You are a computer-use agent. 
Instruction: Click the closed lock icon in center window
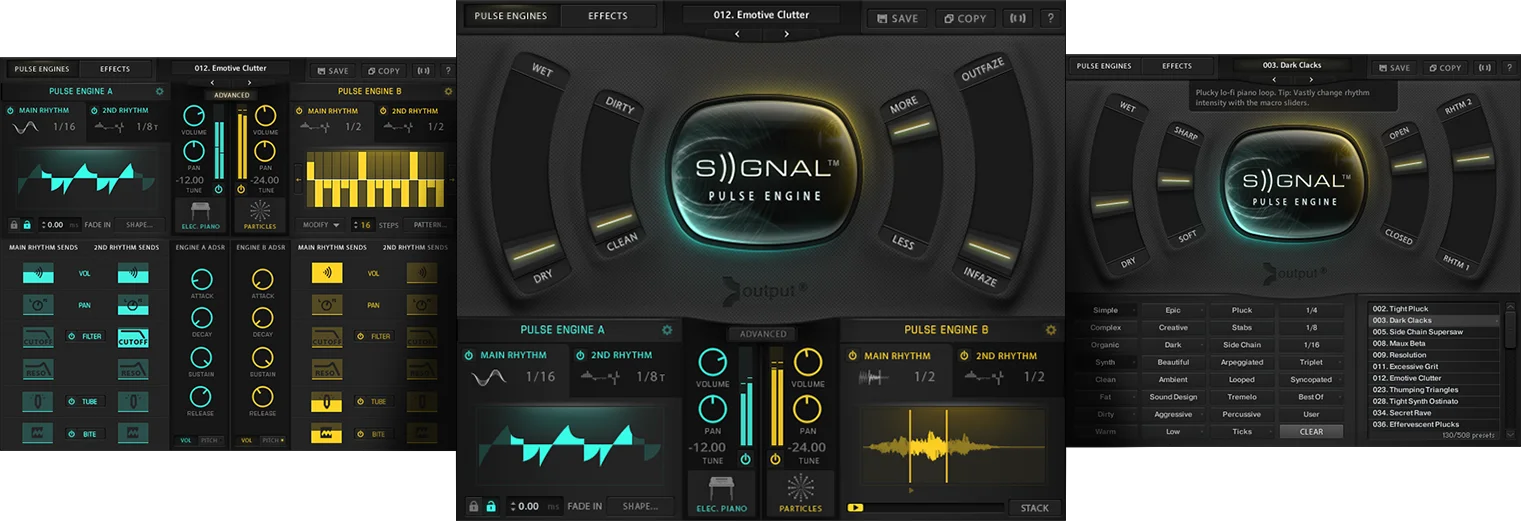(474, 506)
